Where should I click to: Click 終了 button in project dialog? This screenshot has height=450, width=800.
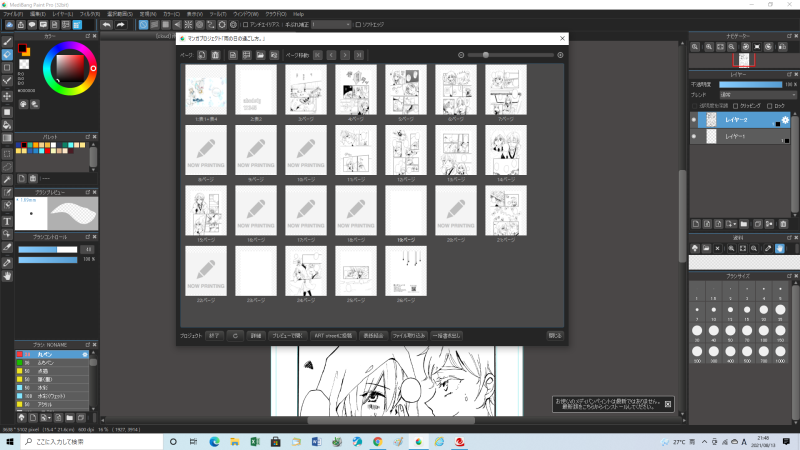click(x=214, y=336)
